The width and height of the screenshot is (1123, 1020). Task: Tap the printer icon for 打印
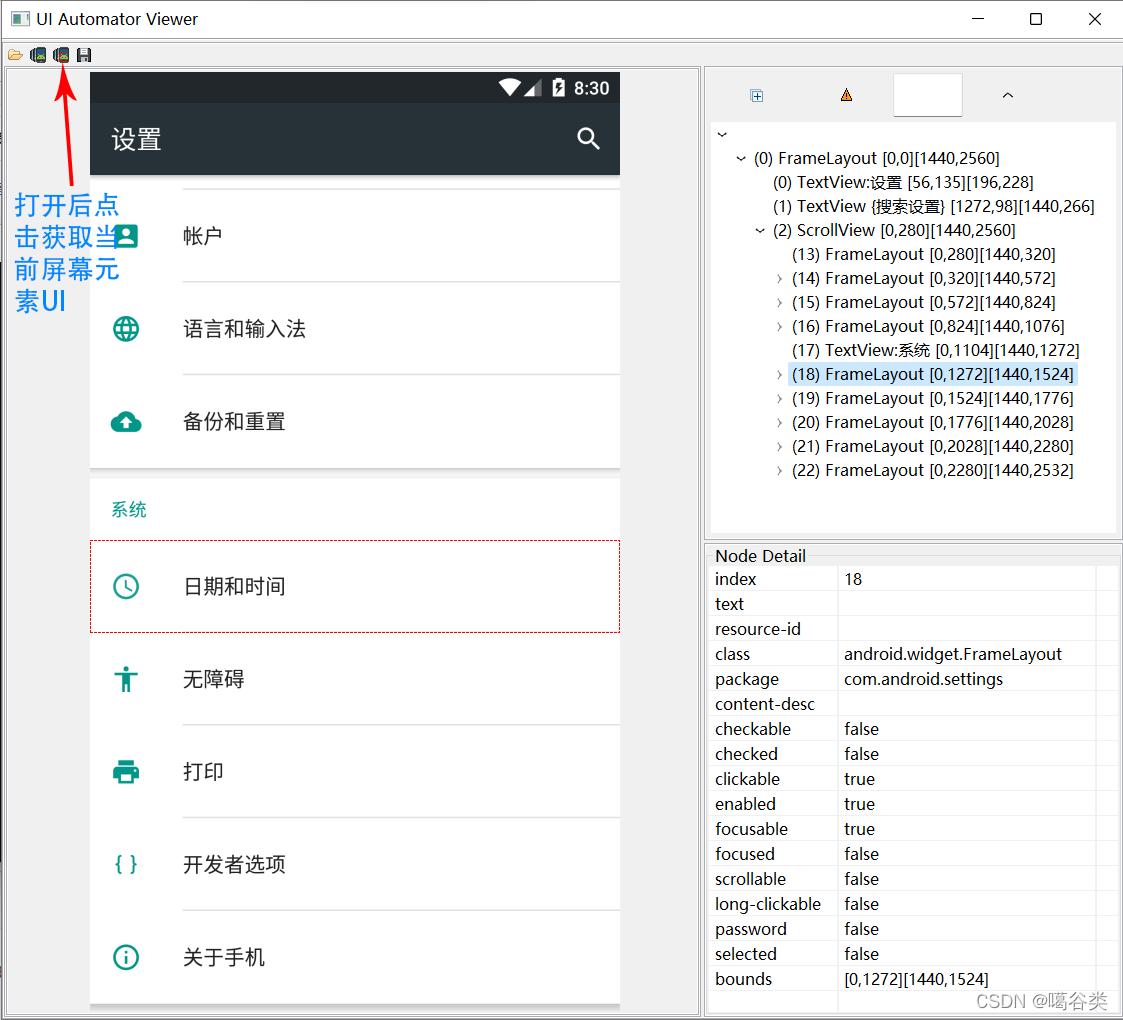coord(126,772)
